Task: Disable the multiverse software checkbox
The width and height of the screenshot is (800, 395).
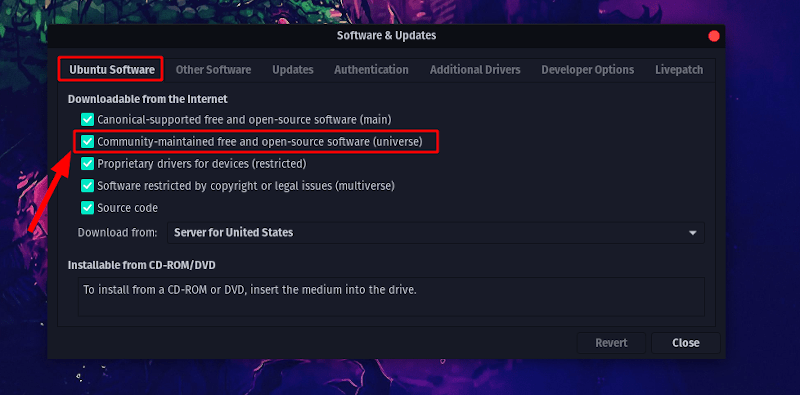Action: 88,185
